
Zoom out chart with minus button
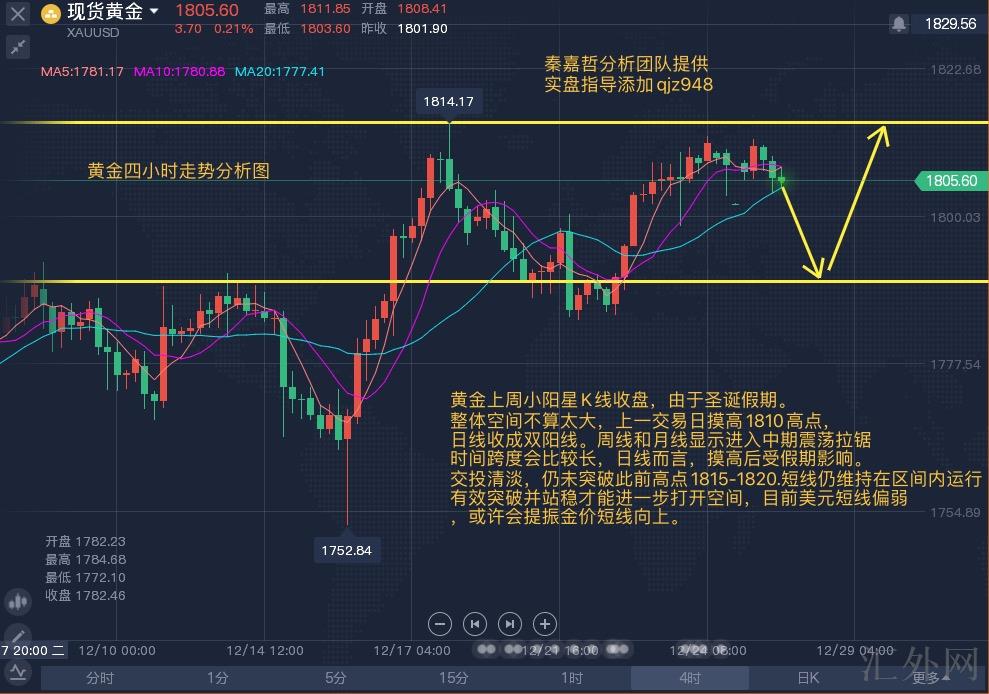point(440,624)
